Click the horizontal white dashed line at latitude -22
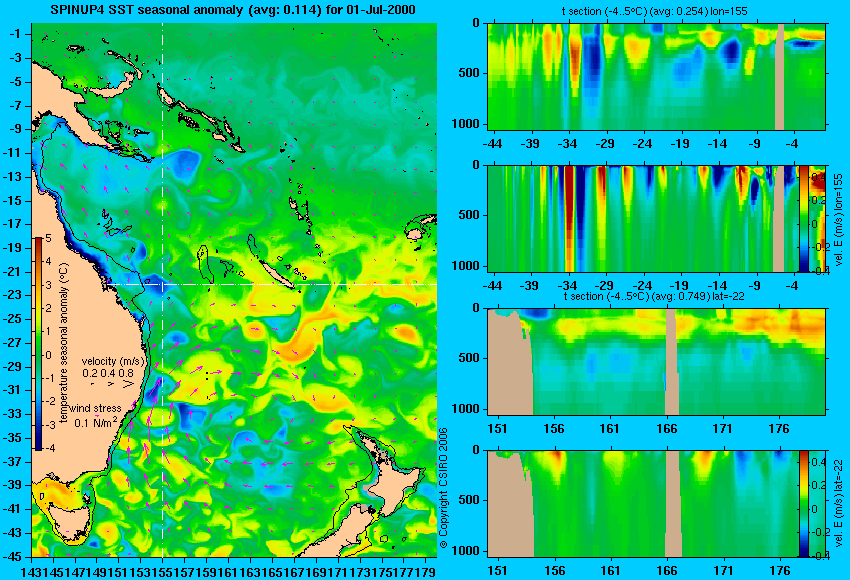This screenshot has height=580, width=850. (x=271, y=284)
